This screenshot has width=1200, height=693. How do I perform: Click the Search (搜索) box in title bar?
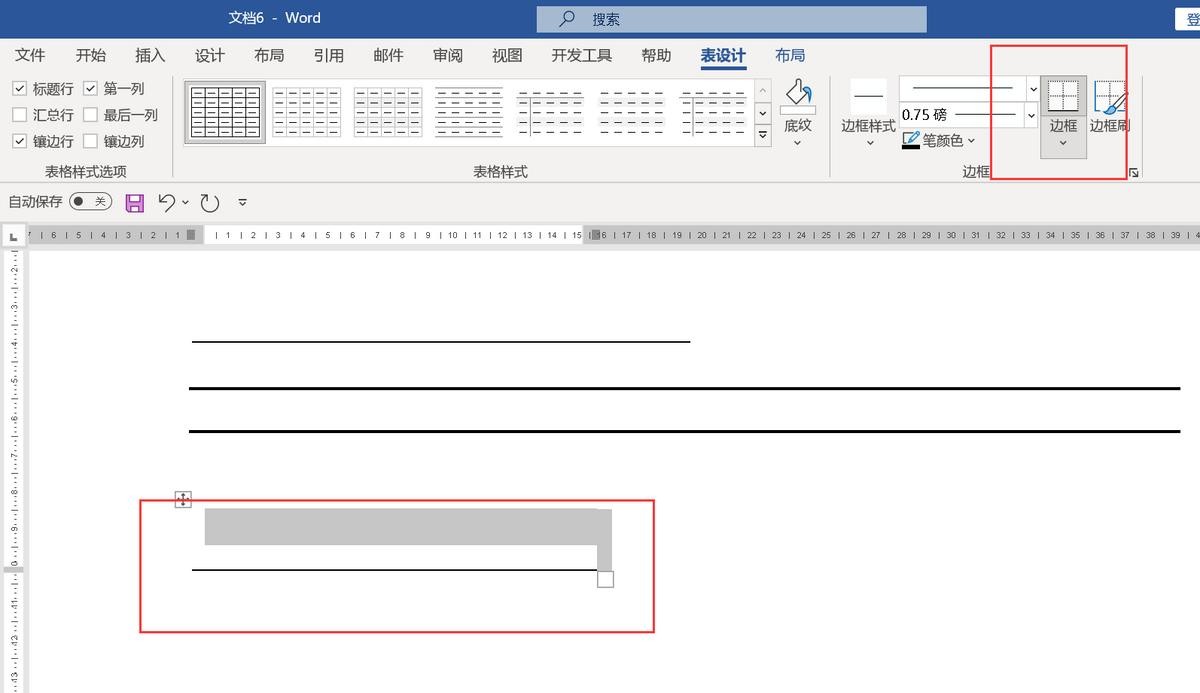731,19
